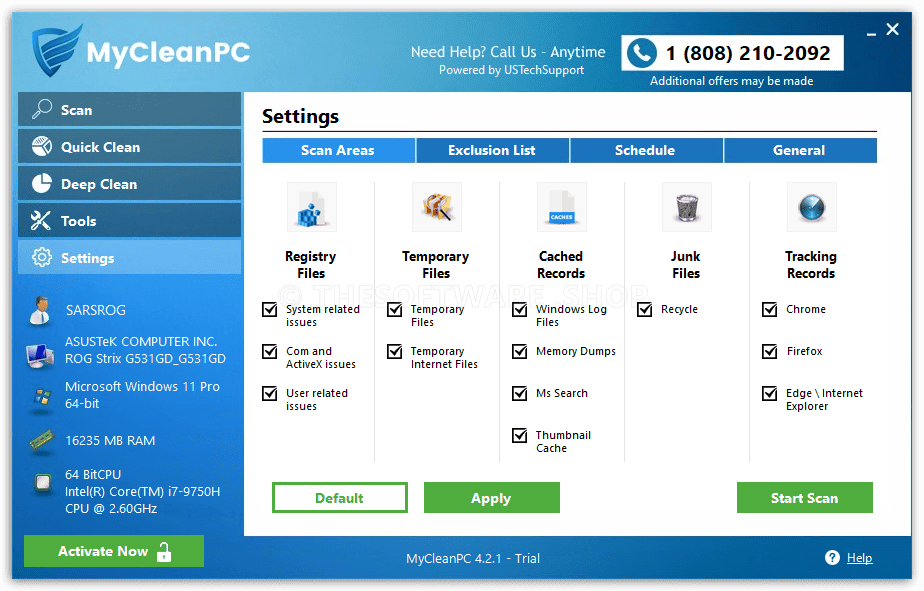Toggle User related issues checkbox
Image resolution: width=924 pixels, height=591 pixels.
tap(270, 393)
